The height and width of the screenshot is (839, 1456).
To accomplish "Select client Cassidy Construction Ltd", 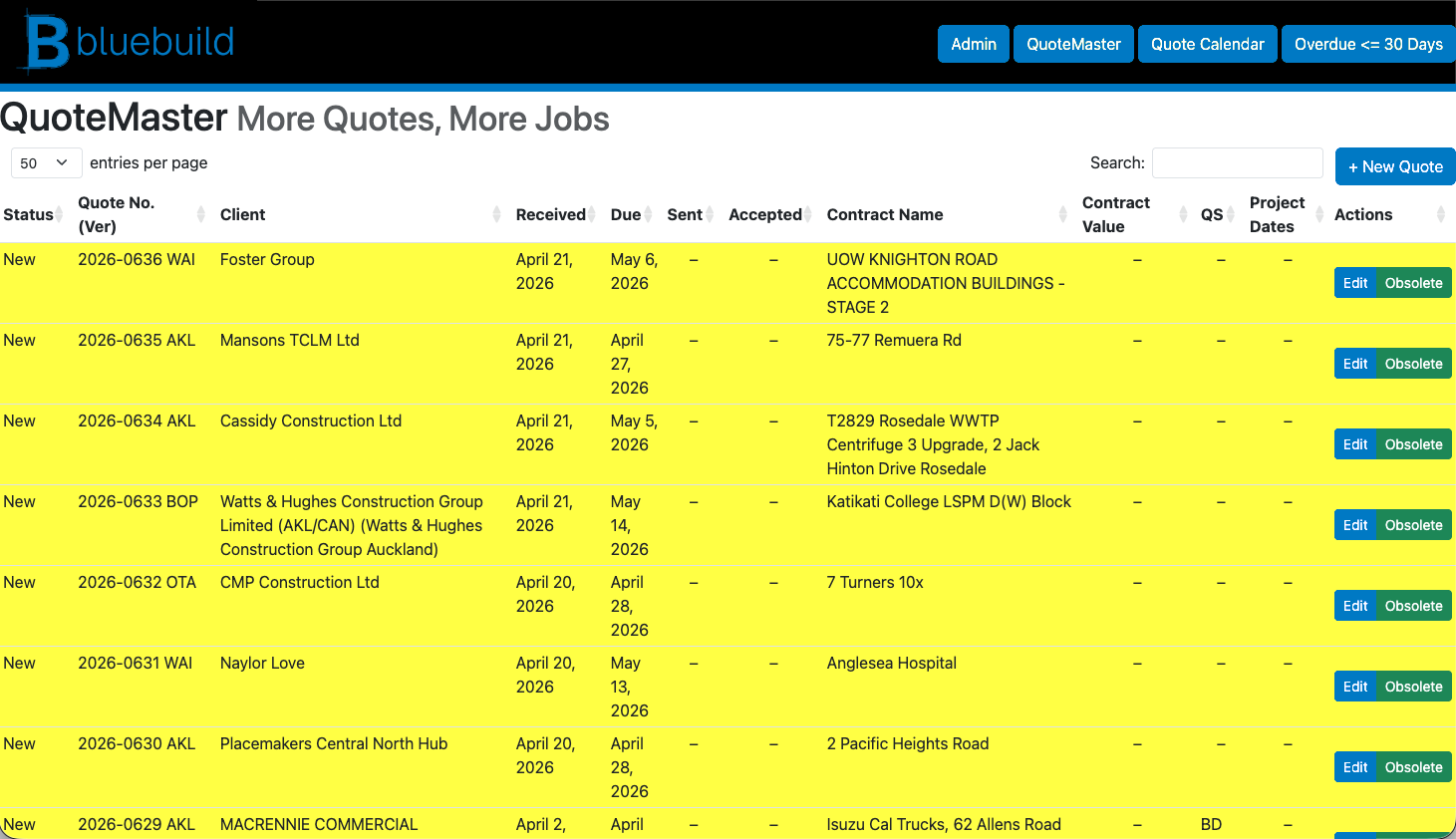I will 311,420.
